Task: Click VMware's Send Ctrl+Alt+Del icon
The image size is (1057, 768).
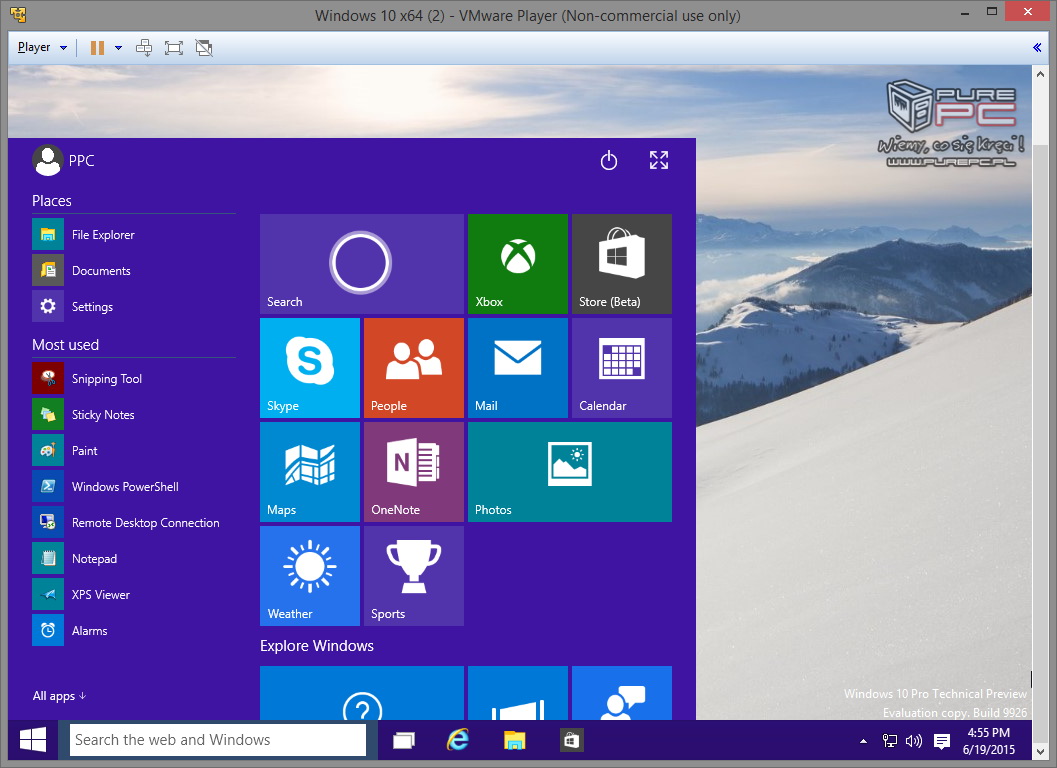Action: coord(144,47)
